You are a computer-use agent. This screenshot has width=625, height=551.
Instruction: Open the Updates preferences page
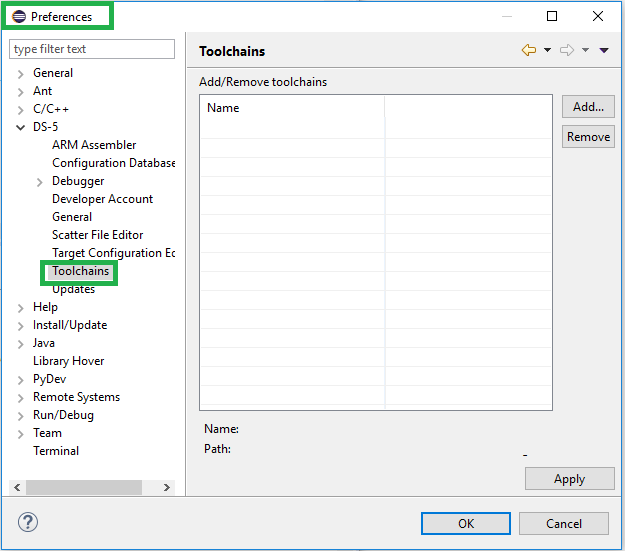point(73,289)
